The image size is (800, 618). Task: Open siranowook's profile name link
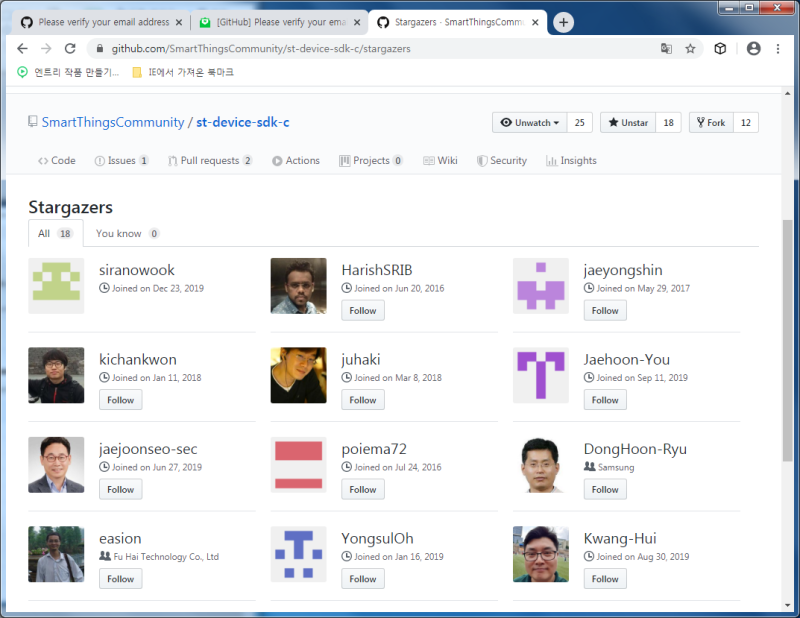click(x=137, y=270)
